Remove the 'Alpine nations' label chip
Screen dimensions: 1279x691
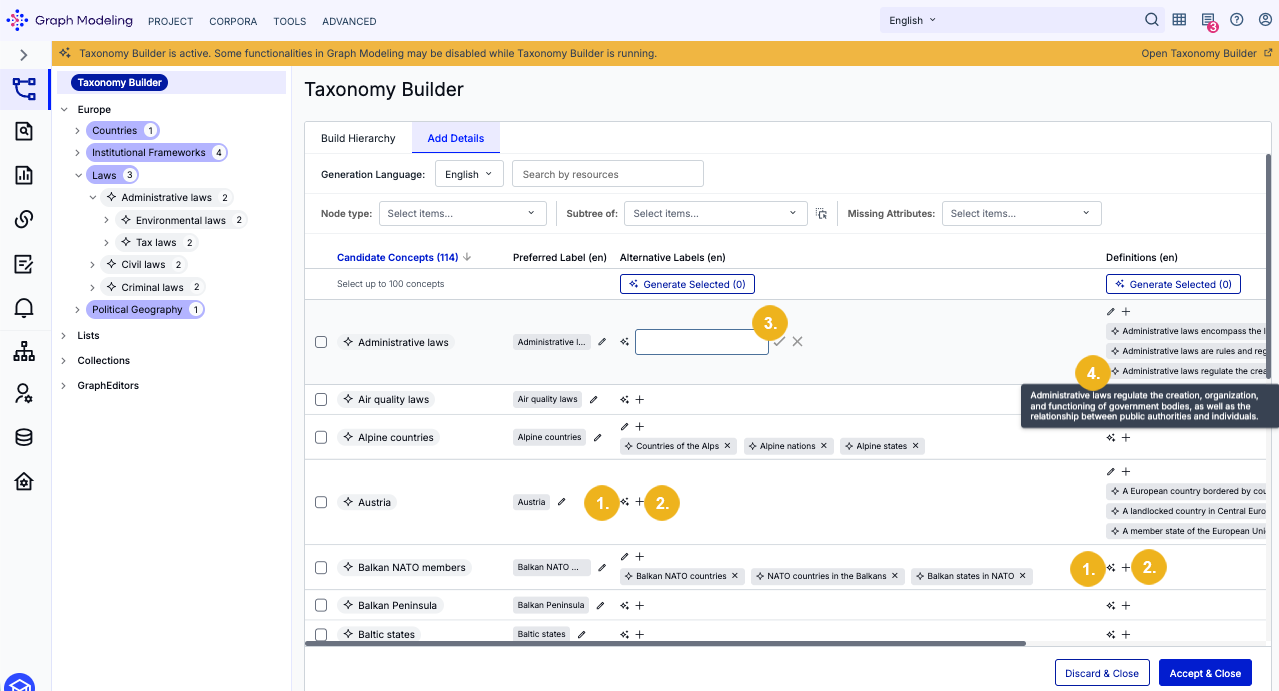(x=824, y=446)
